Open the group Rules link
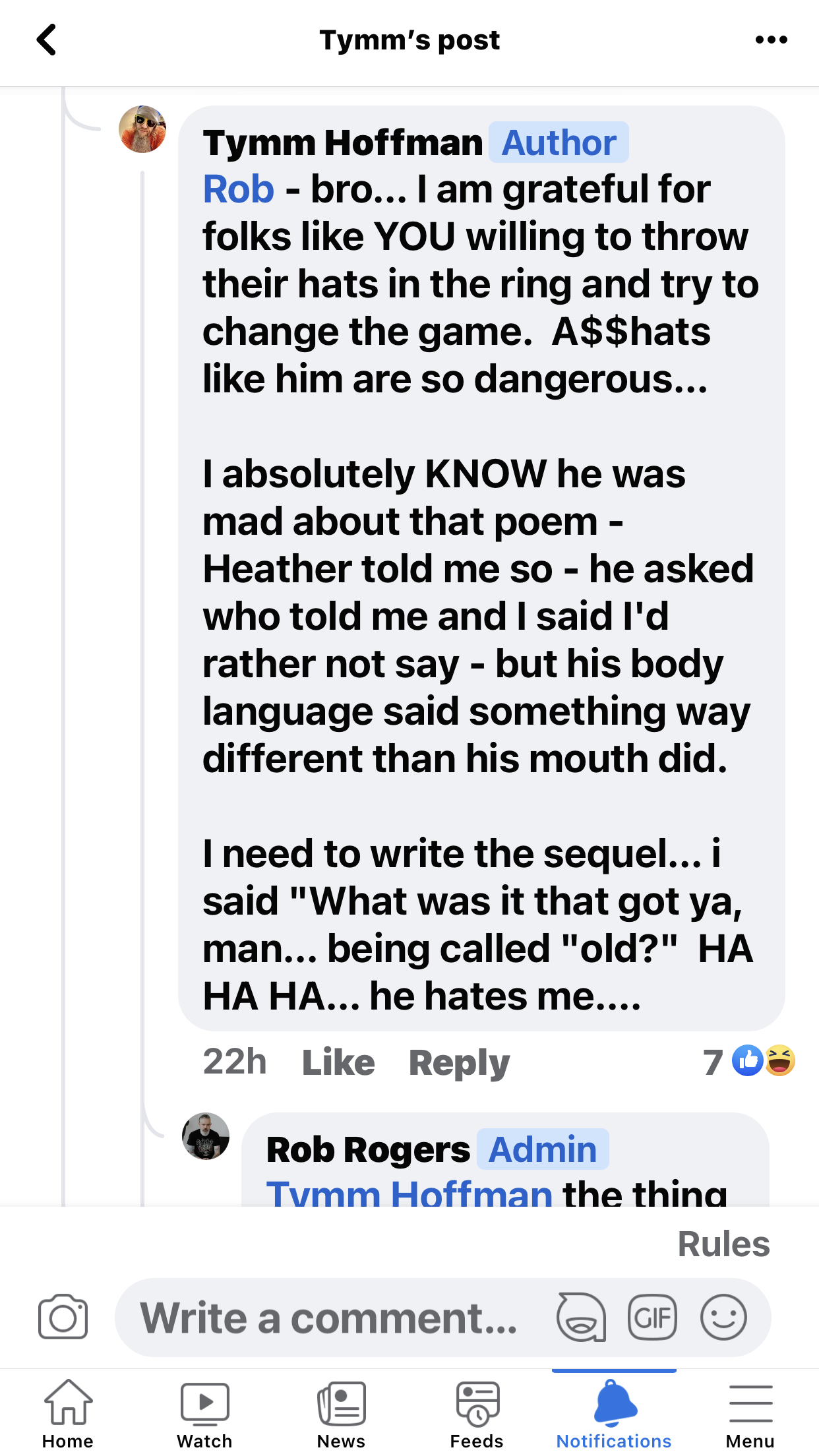The height and width of the screenshot is (1456, 819). pyautogui.click(x=723, y=1244)
